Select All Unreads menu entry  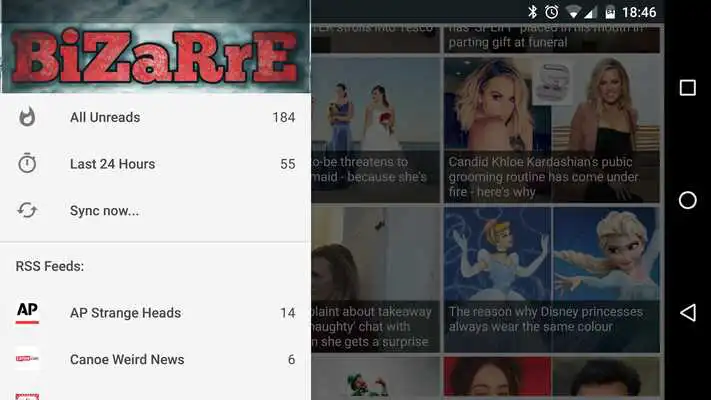[156, 117]
